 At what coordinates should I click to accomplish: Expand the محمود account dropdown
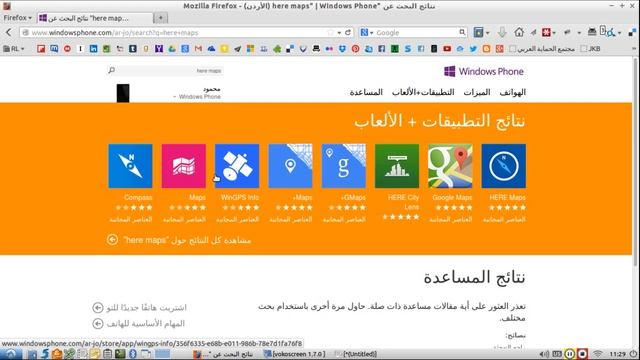point(175,97)
